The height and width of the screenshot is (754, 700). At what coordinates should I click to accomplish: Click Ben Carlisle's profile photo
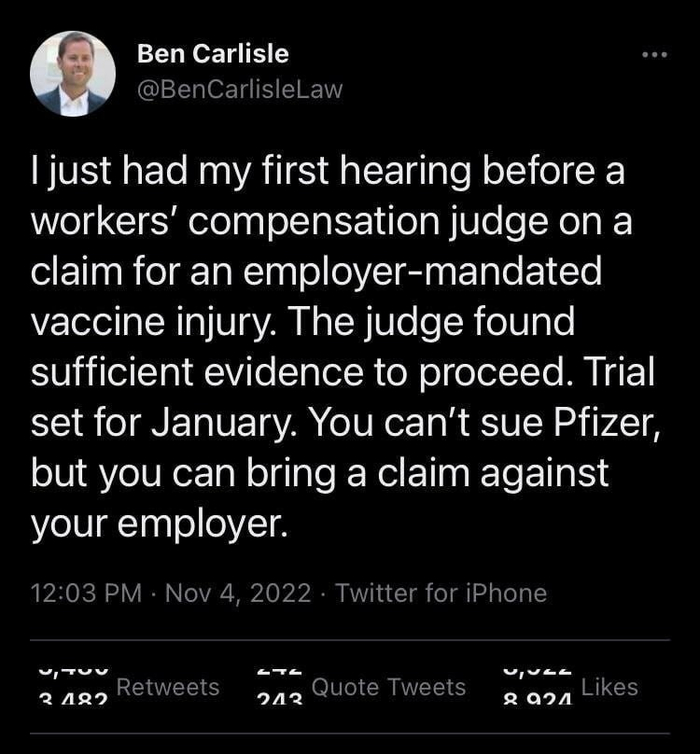point(72,75)
